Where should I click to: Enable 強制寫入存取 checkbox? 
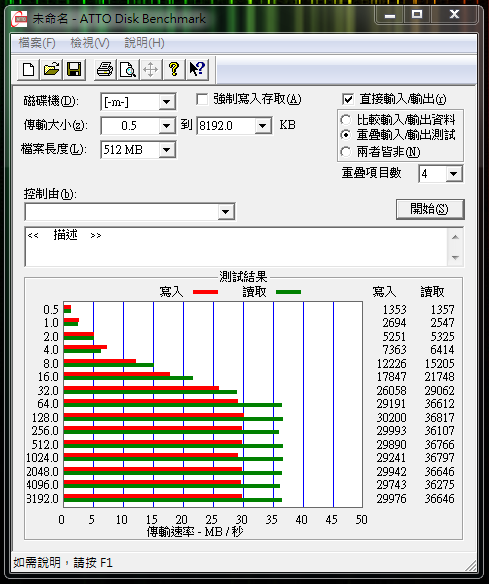point(202,99)
